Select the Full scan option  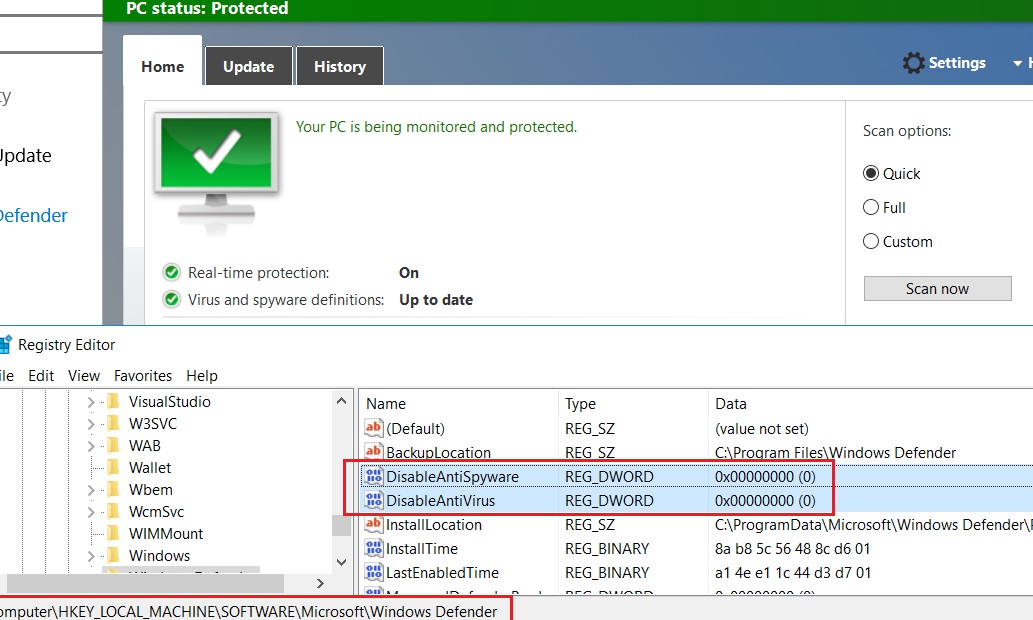(871, 208)
